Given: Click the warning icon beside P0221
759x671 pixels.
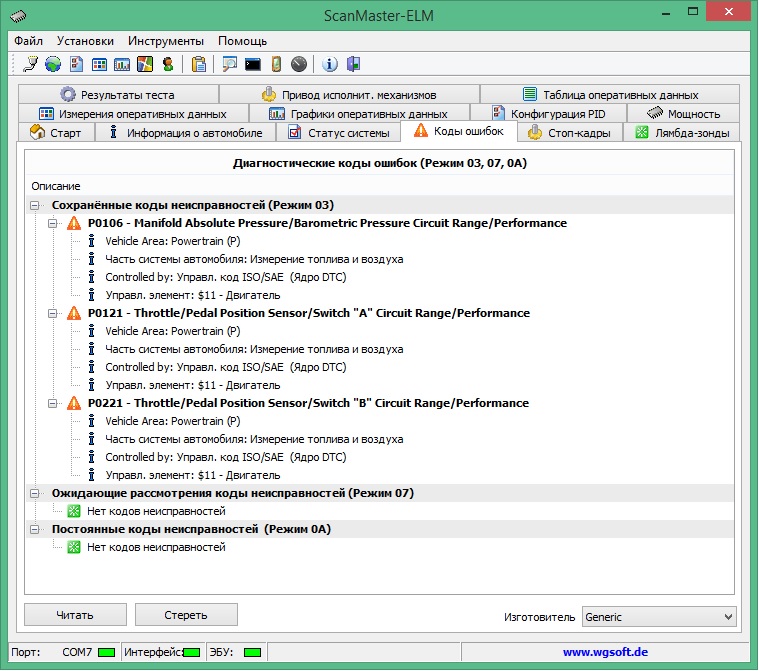Looking at the screenshot, I should [74, 403].
